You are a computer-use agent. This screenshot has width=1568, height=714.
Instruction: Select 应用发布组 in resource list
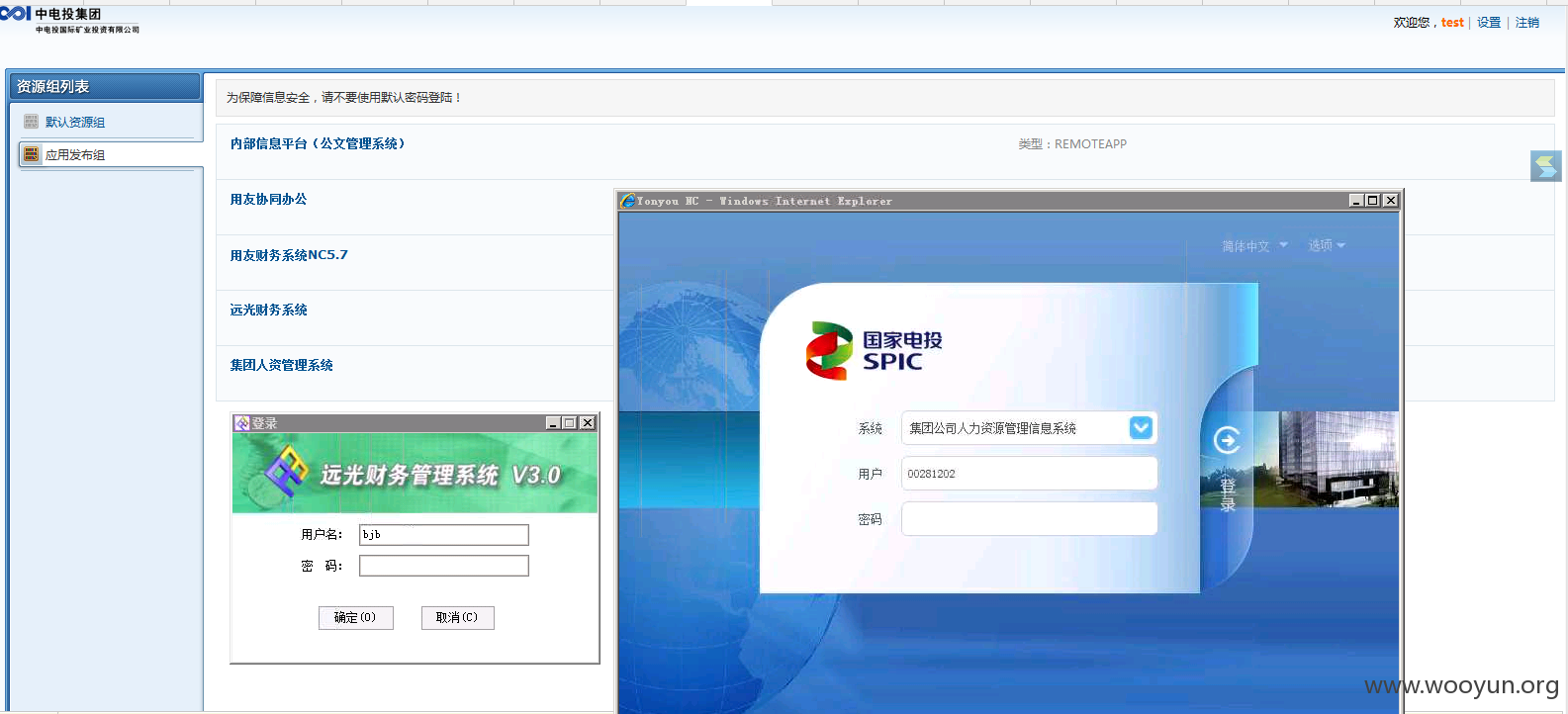75,155
